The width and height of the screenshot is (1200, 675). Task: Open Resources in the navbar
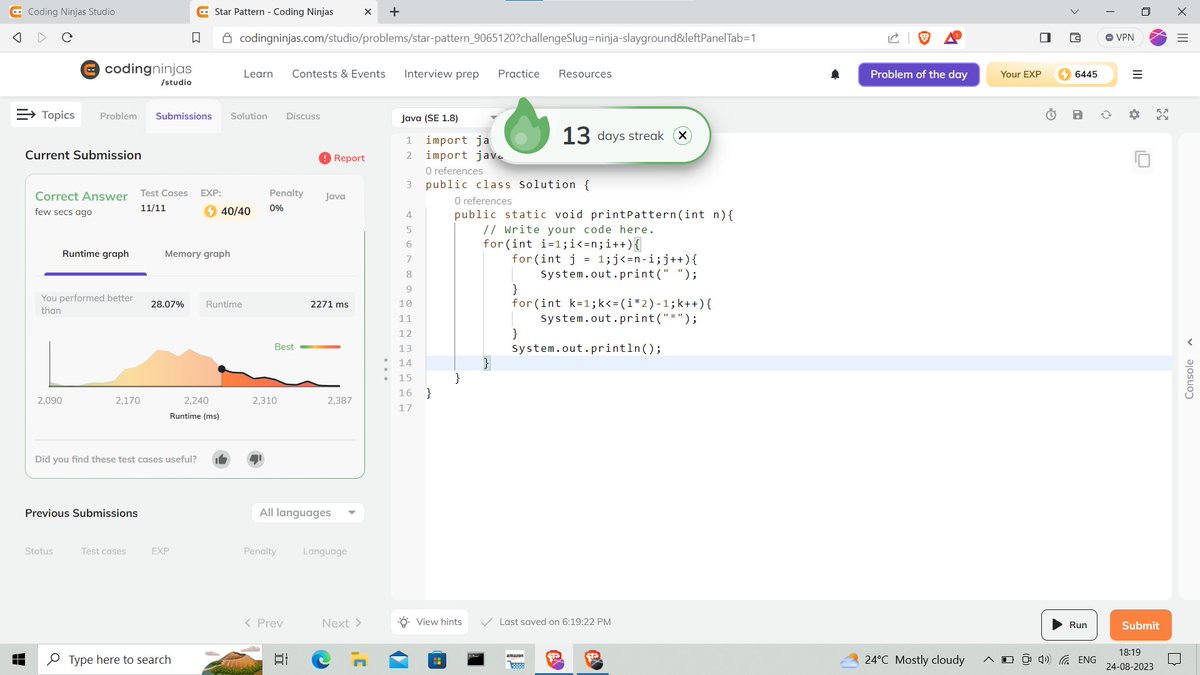coord(585,74)
